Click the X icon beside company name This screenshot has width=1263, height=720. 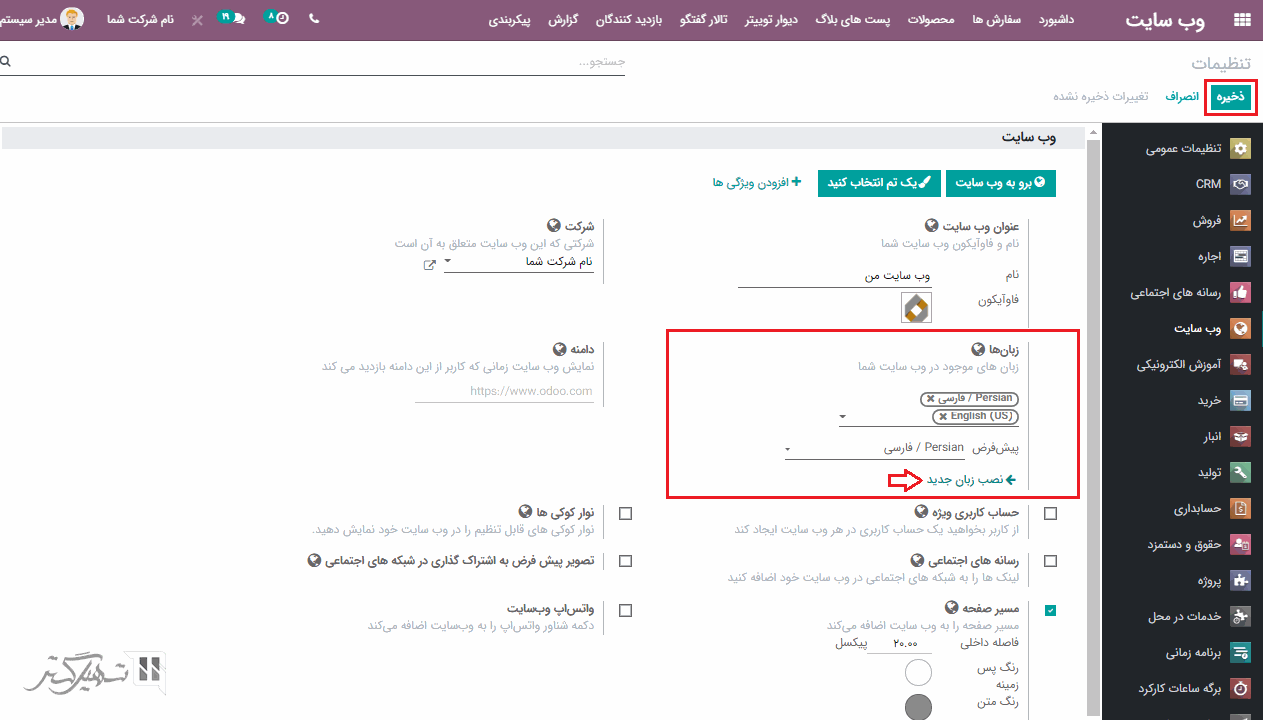click(x=197, y=20)
